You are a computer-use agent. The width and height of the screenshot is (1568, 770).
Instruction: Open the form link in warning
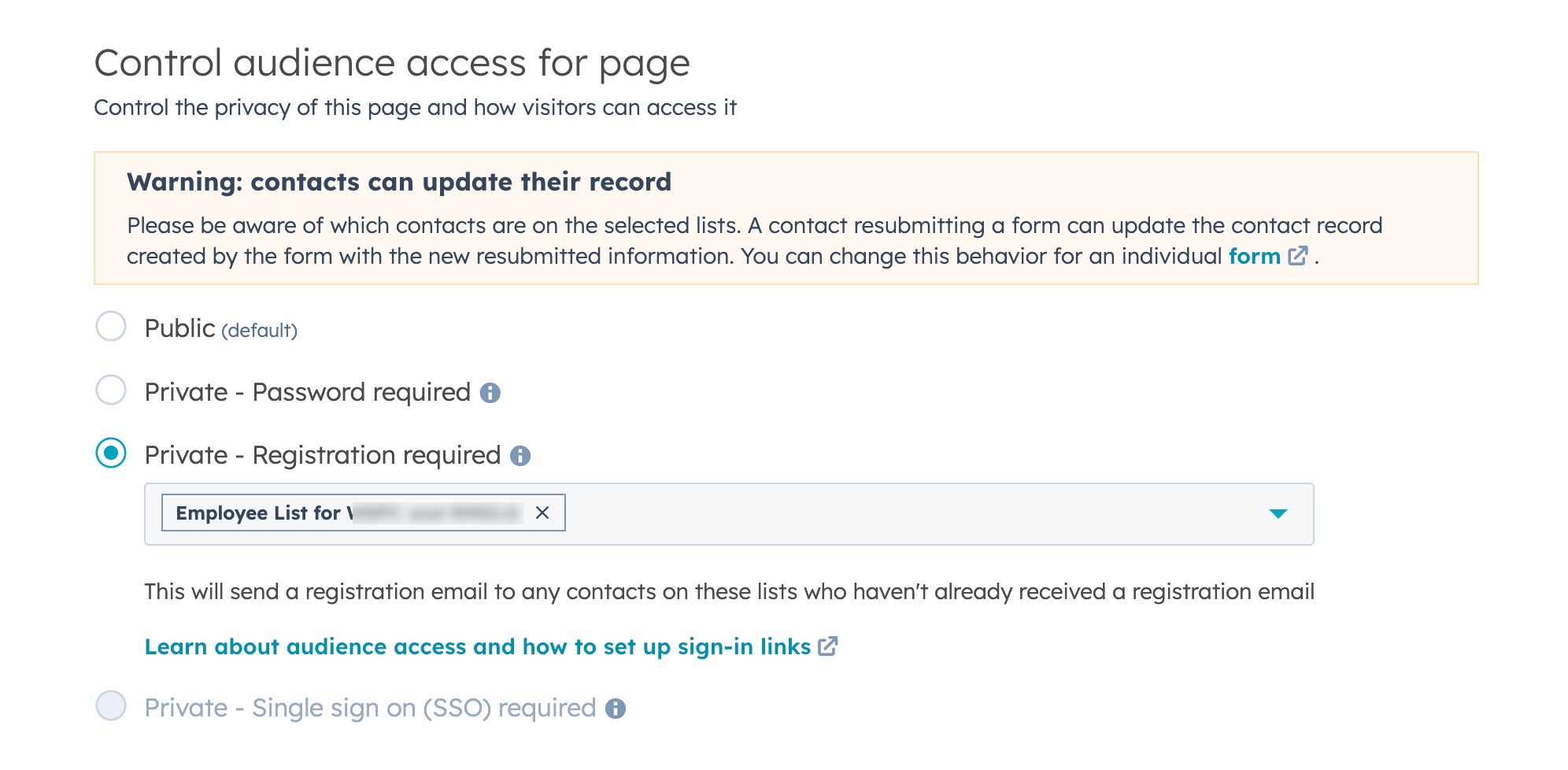(x=1254, y=257)
